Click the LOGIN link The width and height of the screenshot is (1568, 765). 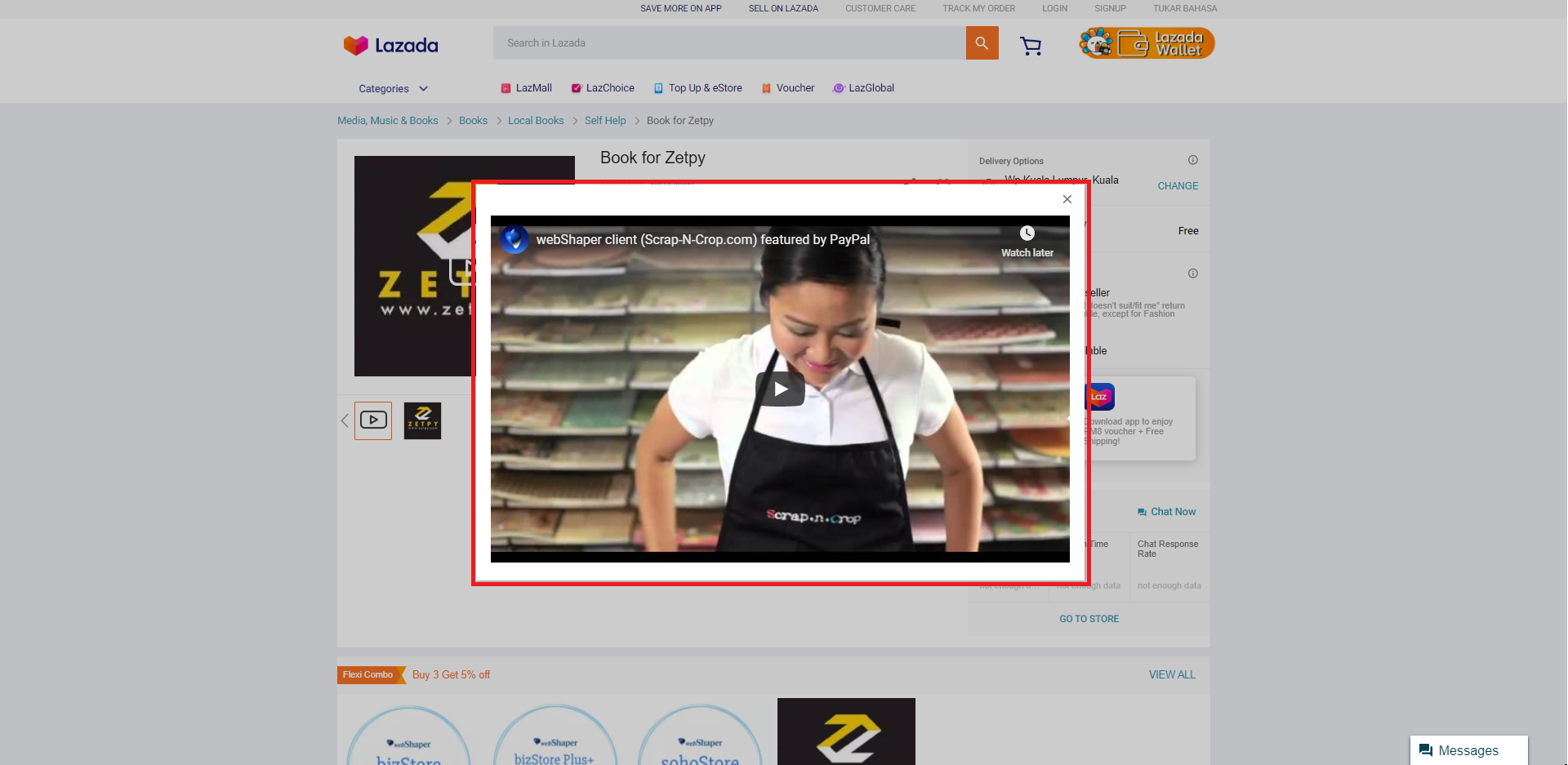[1055, 8]
